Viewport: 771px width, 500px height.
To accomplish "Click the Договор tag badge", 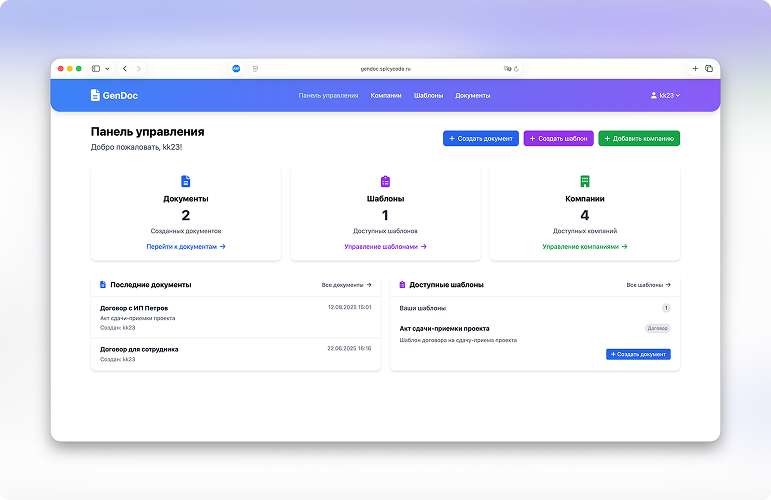I will click(657, 328).
